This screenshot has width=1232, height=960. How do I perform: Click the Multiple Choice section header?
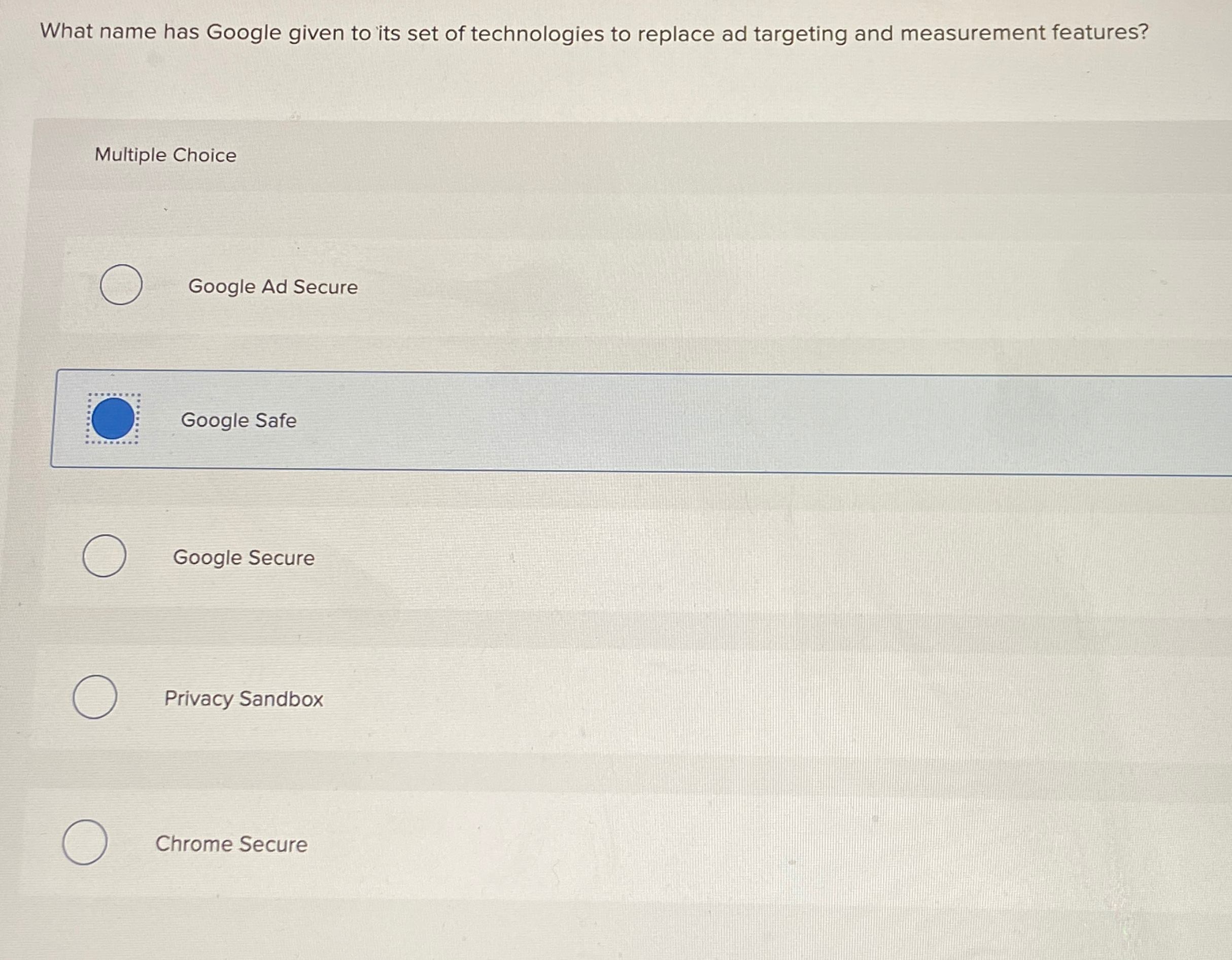[x=165, y=155]
